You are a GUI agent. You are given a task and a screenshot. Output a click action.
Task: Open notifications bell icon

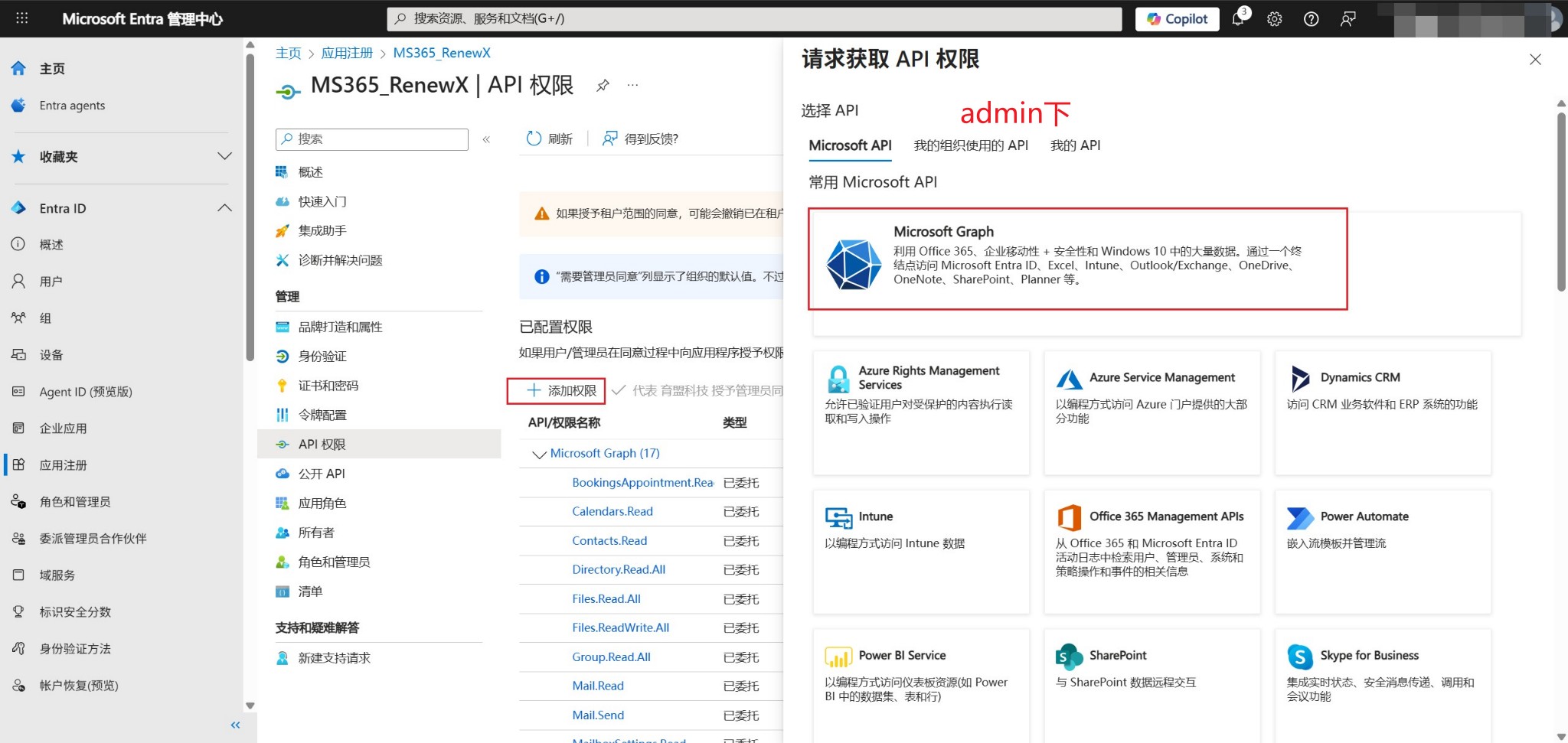[1238, 19]
